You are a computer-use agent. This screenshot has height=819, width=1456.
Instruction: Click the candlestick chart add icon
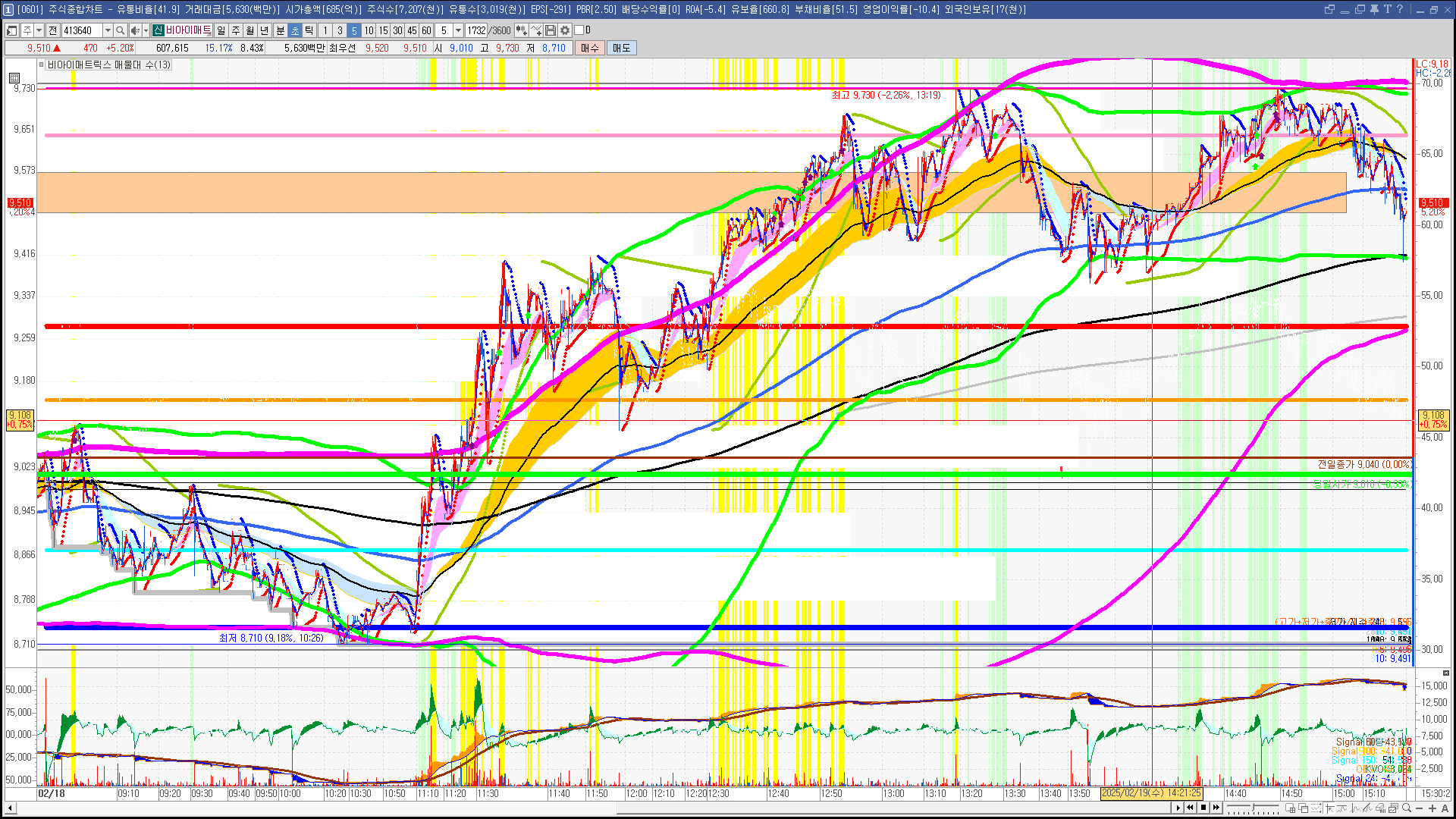tap(522, 30)
